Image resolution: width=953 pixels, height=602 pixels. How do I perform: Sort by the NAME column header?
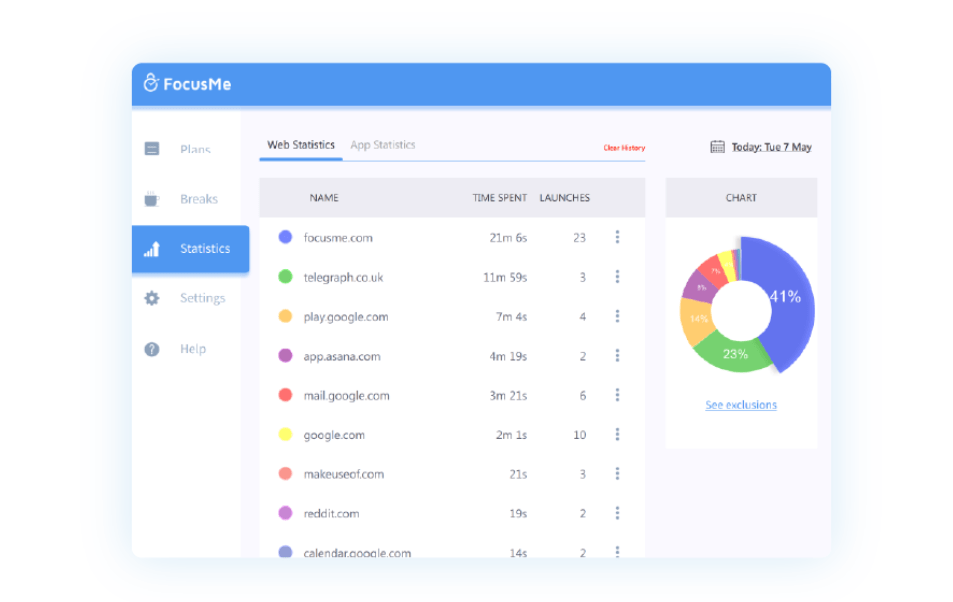tap(324, 198)
